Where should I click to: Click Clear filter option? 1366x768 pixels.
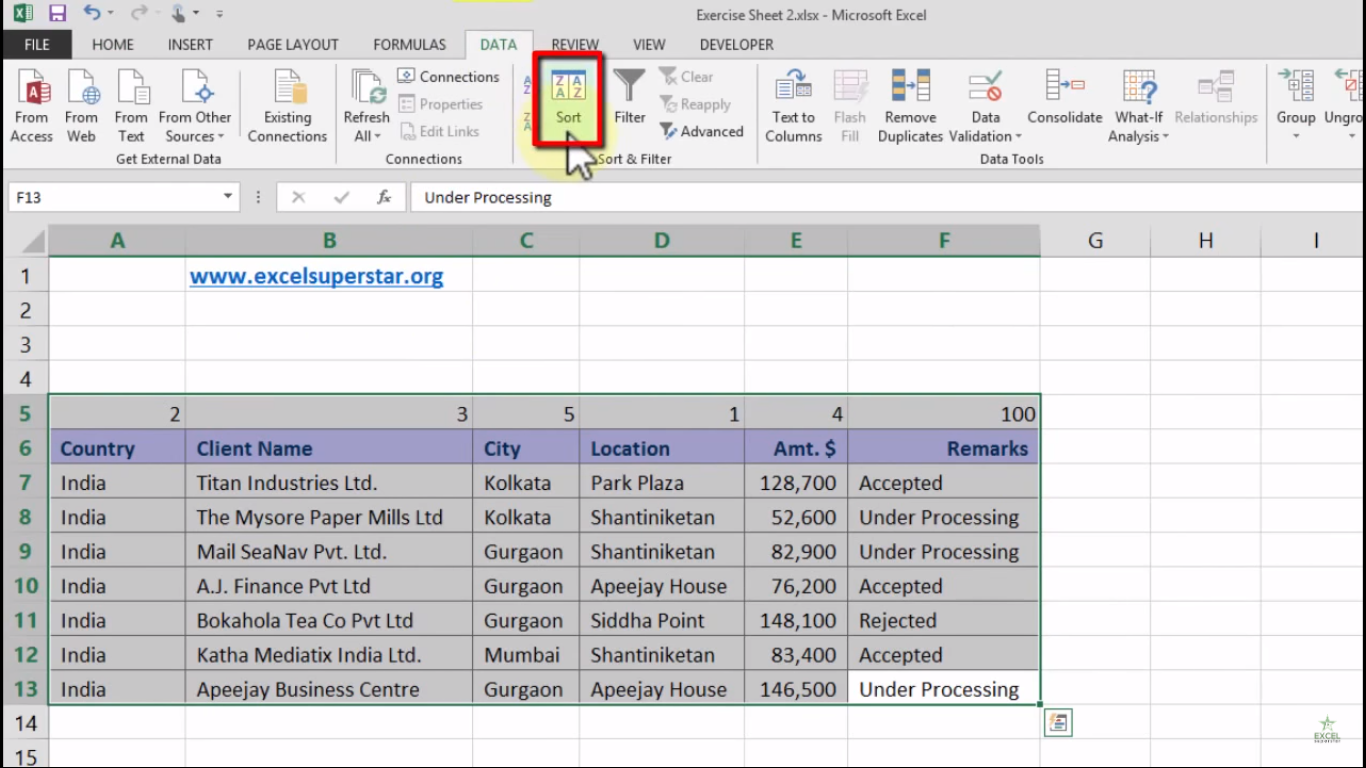(x=686, y=77)
